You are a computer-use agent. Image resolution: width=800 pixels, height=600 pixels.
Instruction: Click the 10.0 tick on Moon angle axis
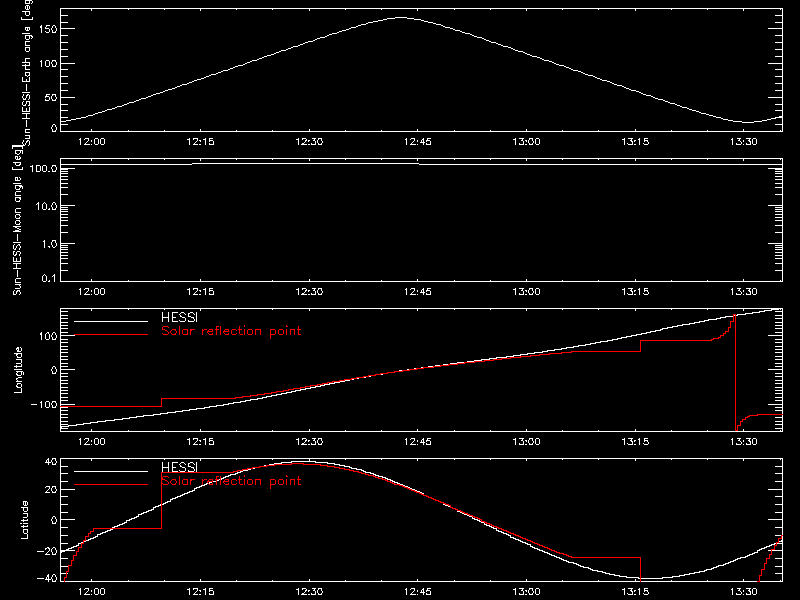46,206
